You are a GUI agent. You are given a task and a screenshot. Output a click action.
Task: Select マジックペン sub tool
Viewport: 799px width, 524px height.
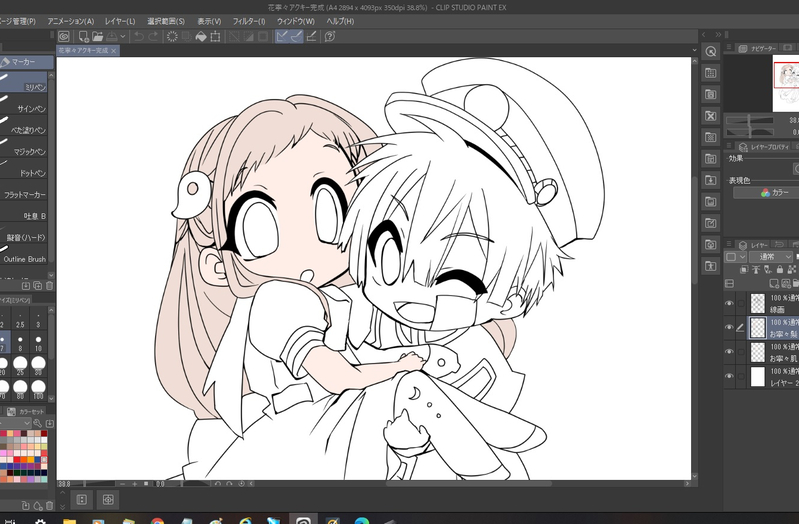(24, 146)
